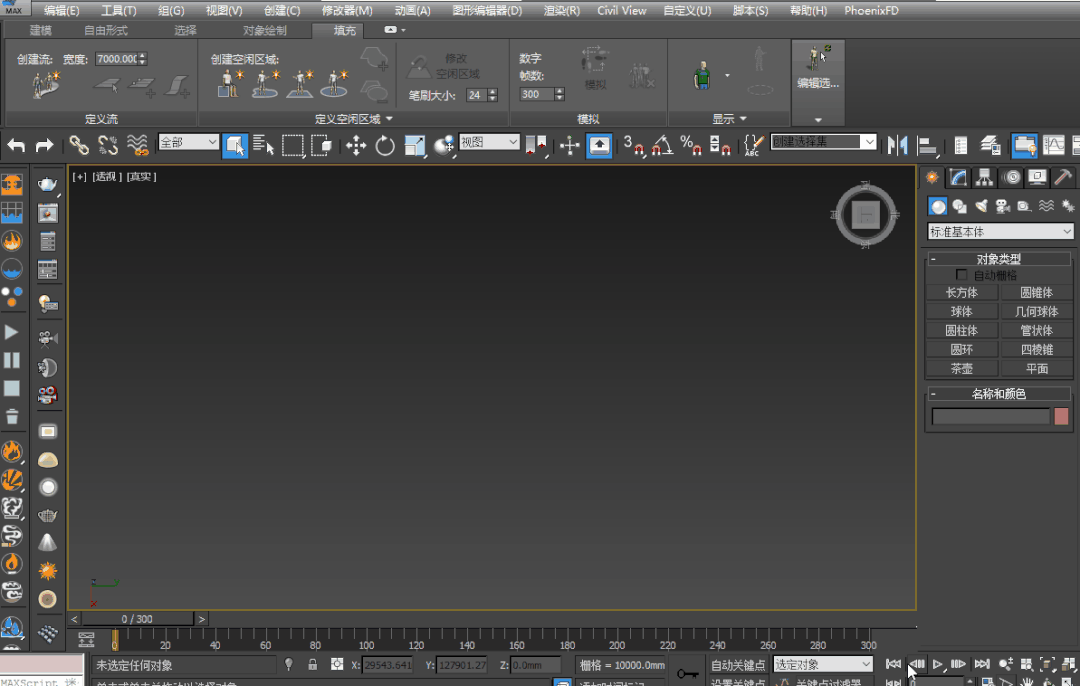Screen dimensions: 1080x686
Task: Open the 标准基本体 dropdown
Action: 1000,232
